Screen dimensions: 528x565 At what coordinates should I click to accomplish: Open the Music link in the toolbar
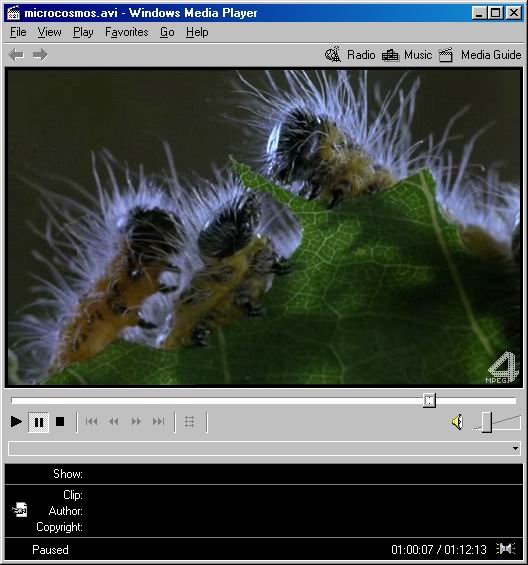pyautogui.click(x=407, y=55)
